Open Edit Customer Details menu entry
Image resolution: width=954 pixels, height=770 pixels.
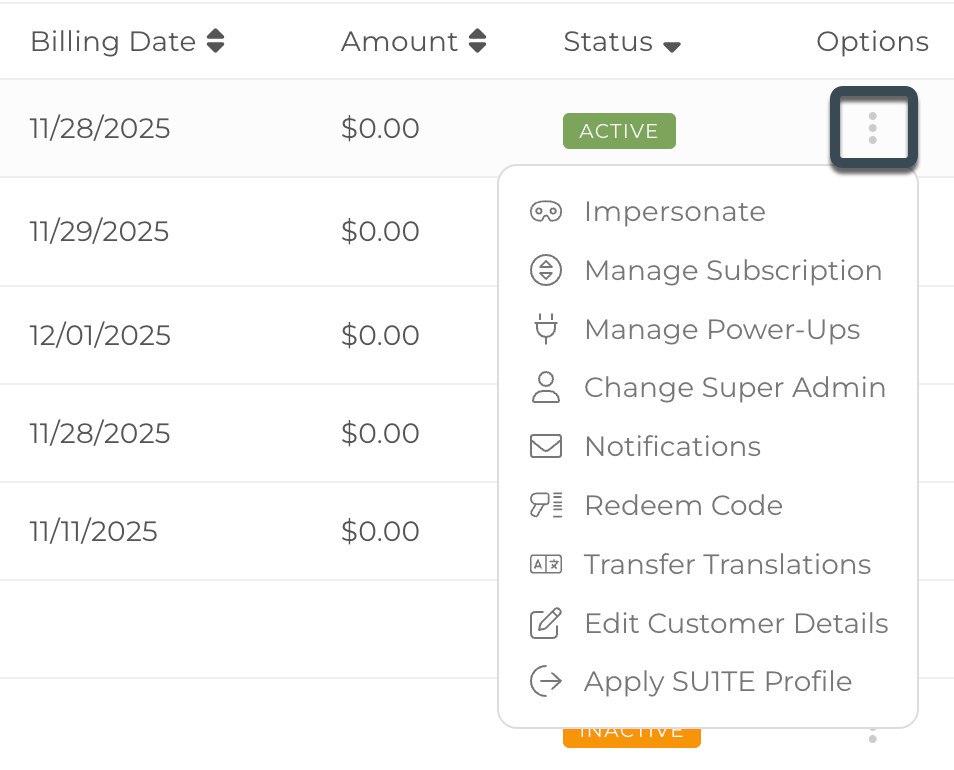point(736,623)
